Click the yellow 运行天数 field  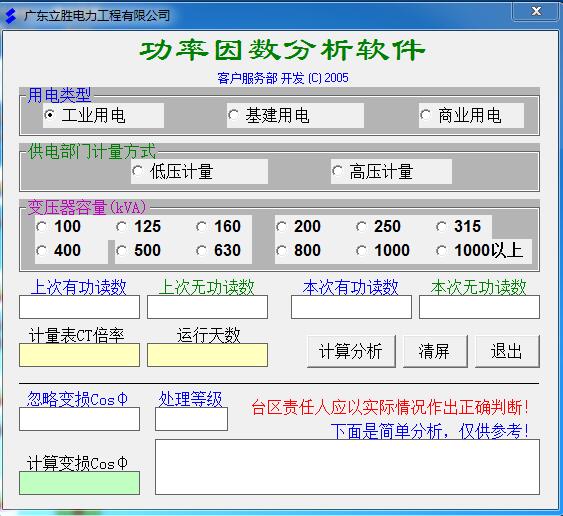tap(207, 355)
